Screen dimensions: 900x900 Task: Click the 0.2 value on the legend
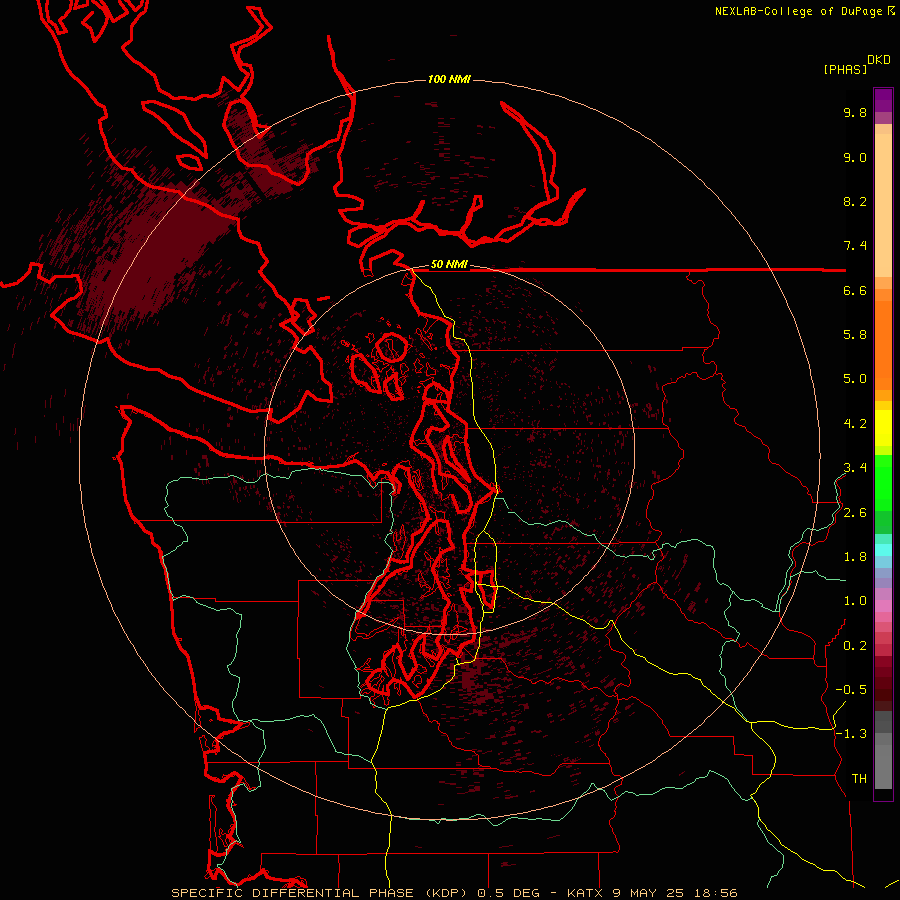coord(855,646)
